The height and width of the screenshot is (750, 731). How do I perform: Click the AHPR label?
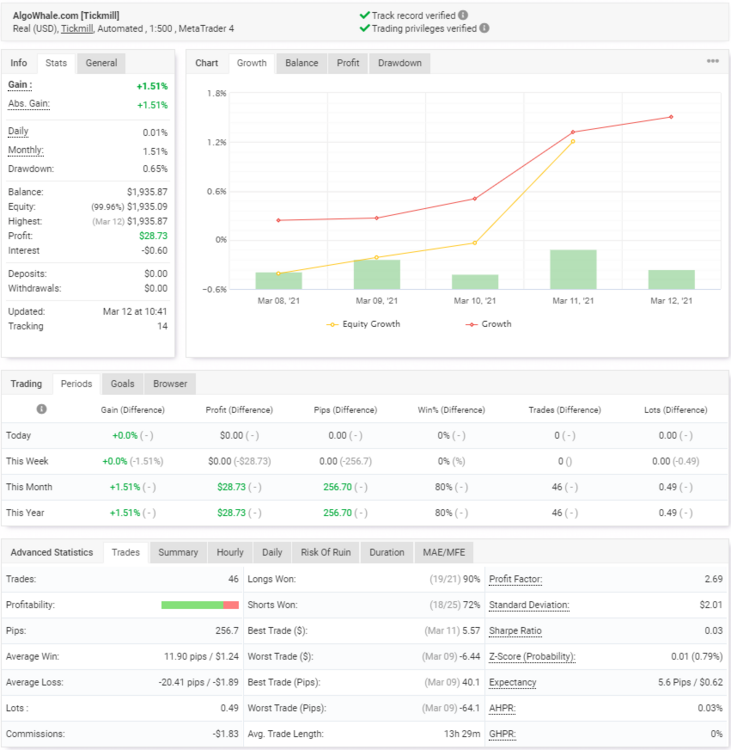[x=502, y=708]
